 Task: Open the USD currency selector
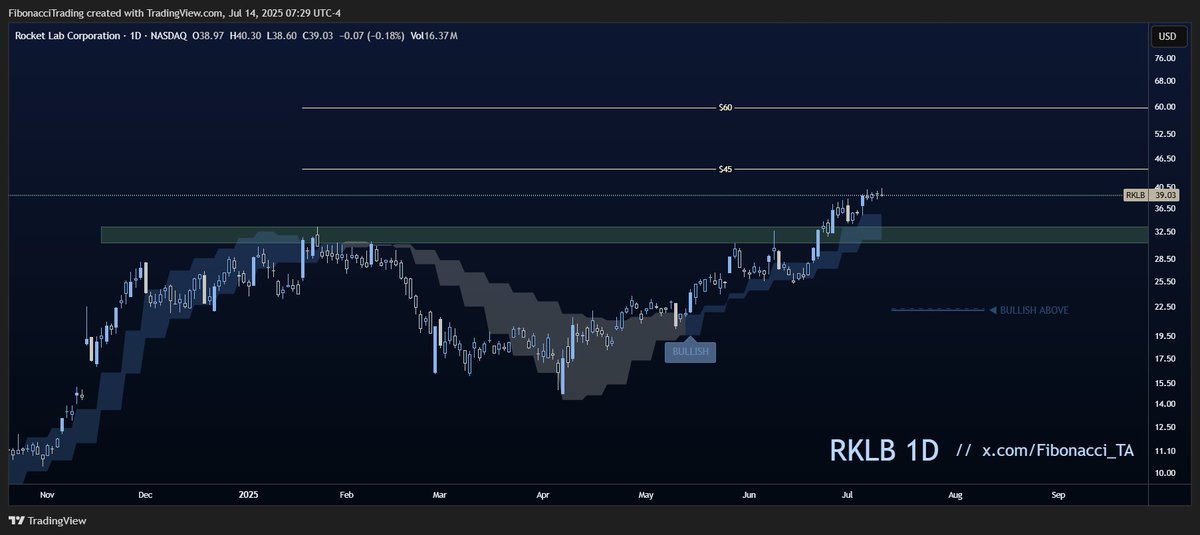click(1166, 36)
